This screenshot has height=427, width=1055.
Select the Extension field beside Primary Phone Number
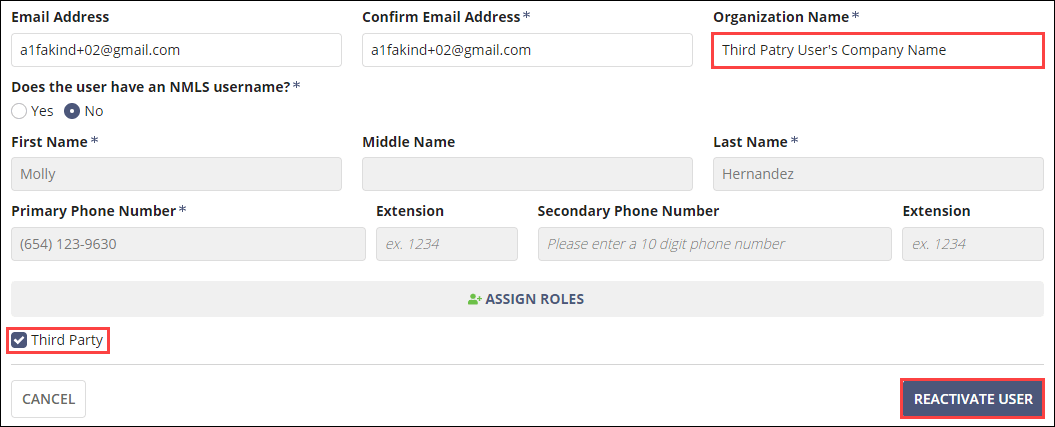point(447,244)
